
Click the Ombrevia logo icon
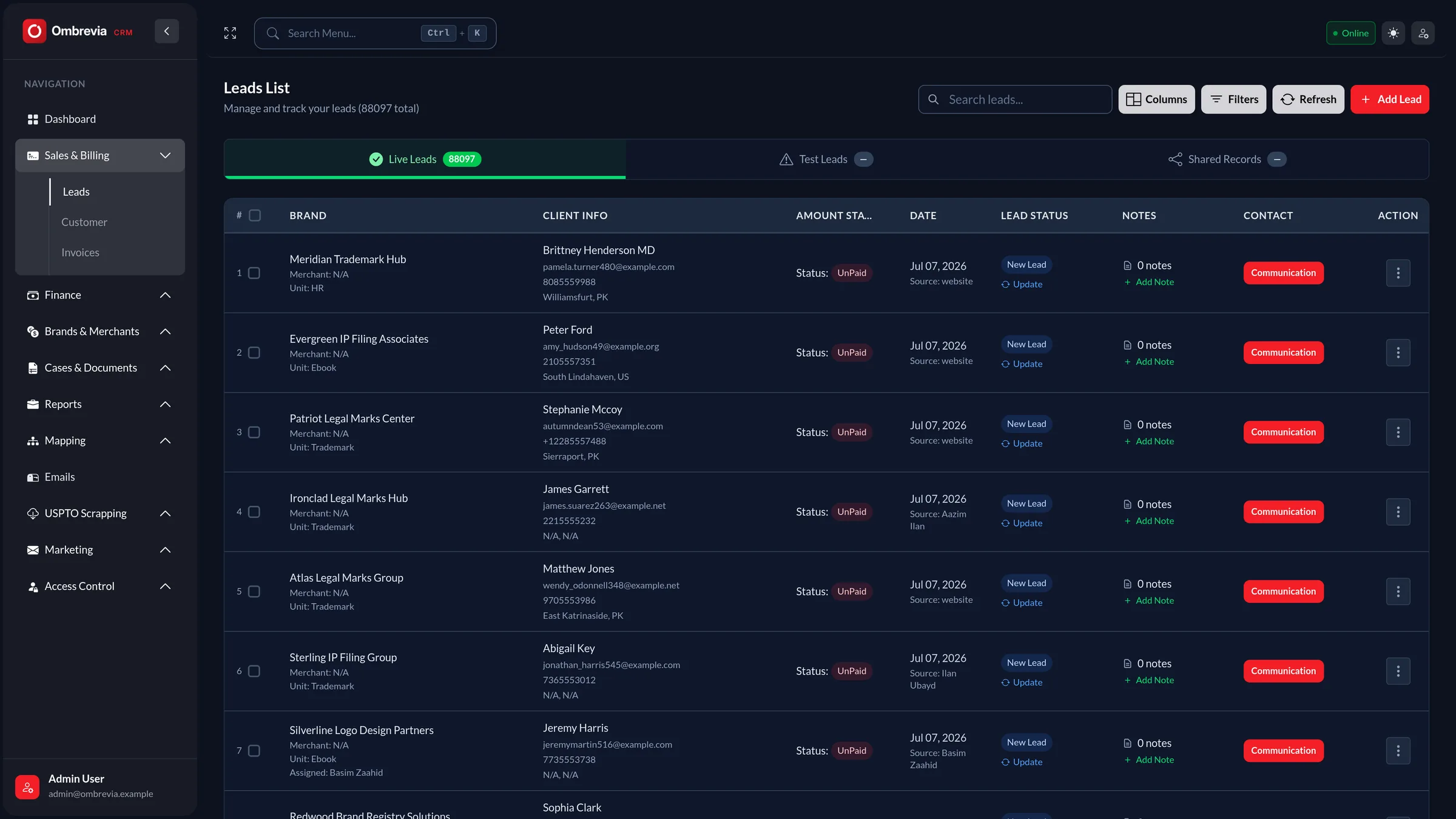tap(35, 31)
